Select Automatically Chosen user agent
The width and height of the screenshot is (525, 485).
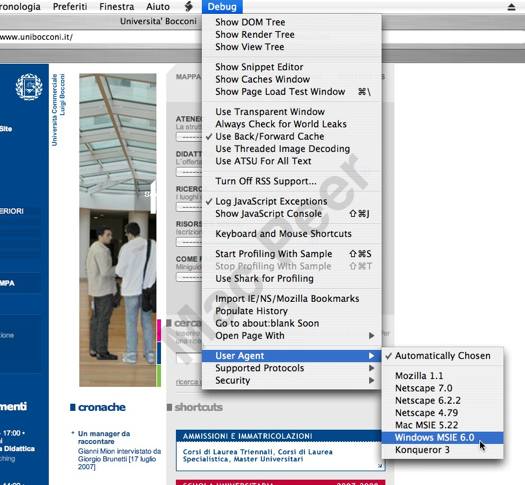click(x=442, y=356)
